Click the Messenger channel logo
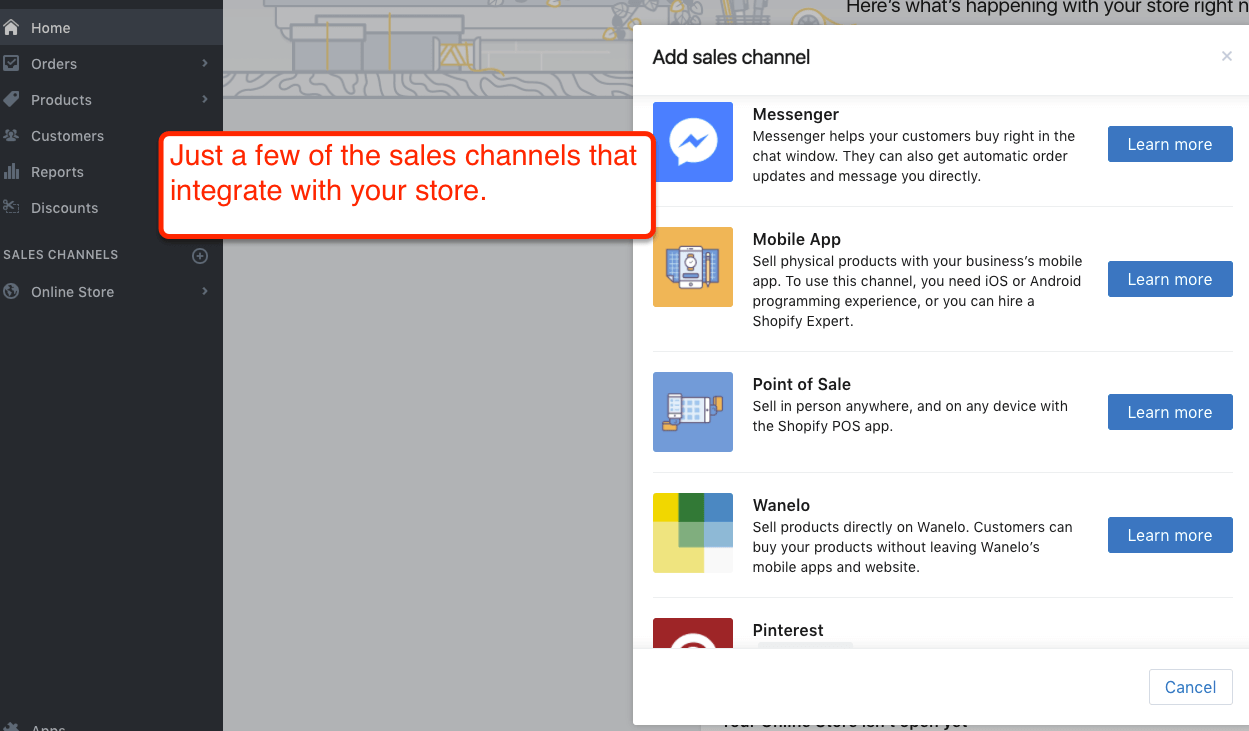This screenshot has height=731, width=1249. tap(693, 142)
